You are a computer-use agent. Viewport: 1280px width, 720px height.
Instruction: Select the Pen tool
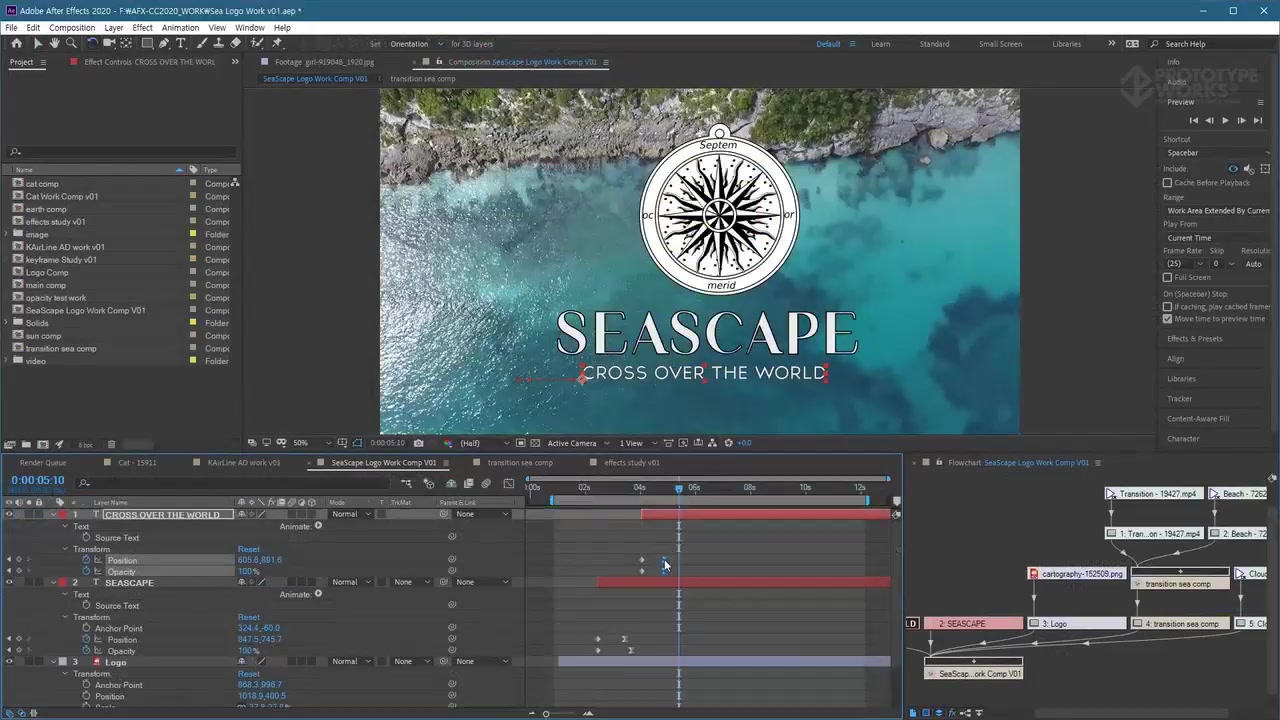164,43
